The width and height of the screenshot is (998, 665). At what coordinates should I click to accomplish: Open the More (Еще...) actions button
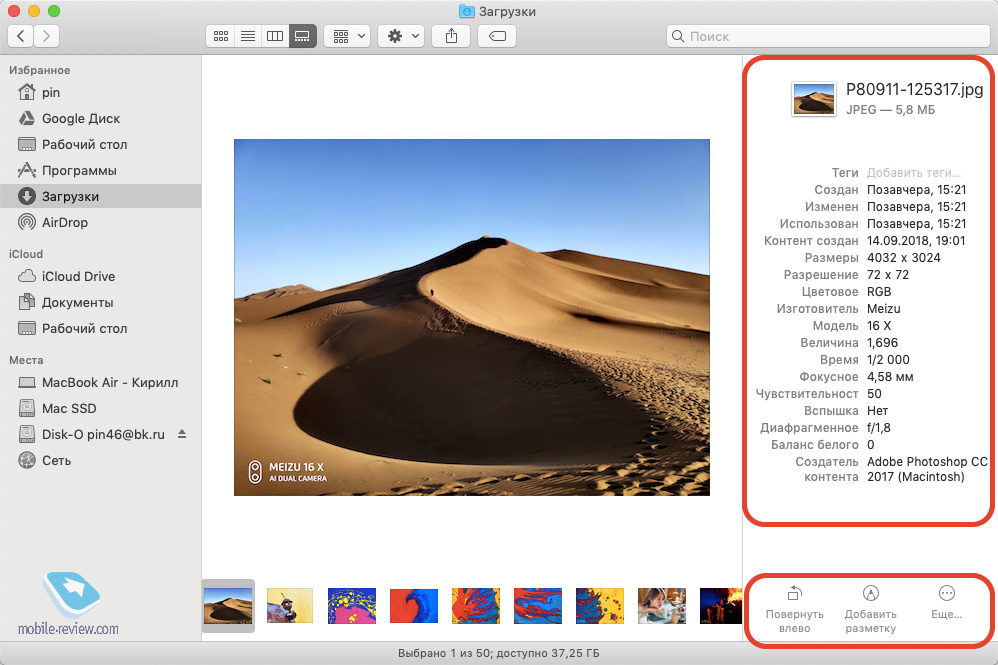pos(946,594)
